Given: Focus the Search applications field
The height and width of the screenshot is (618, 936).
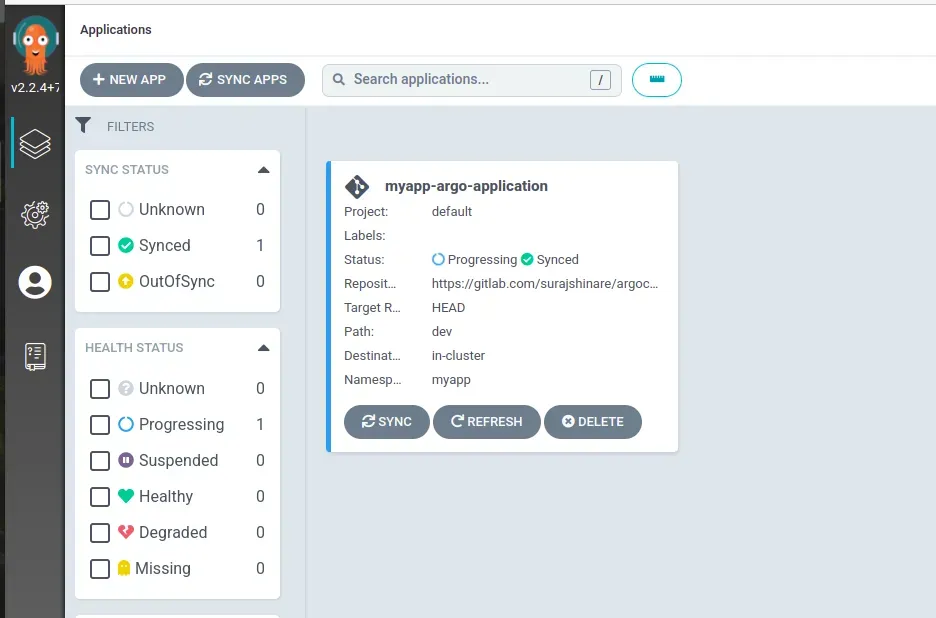Looking at the screenshot, I should point(472,80).
